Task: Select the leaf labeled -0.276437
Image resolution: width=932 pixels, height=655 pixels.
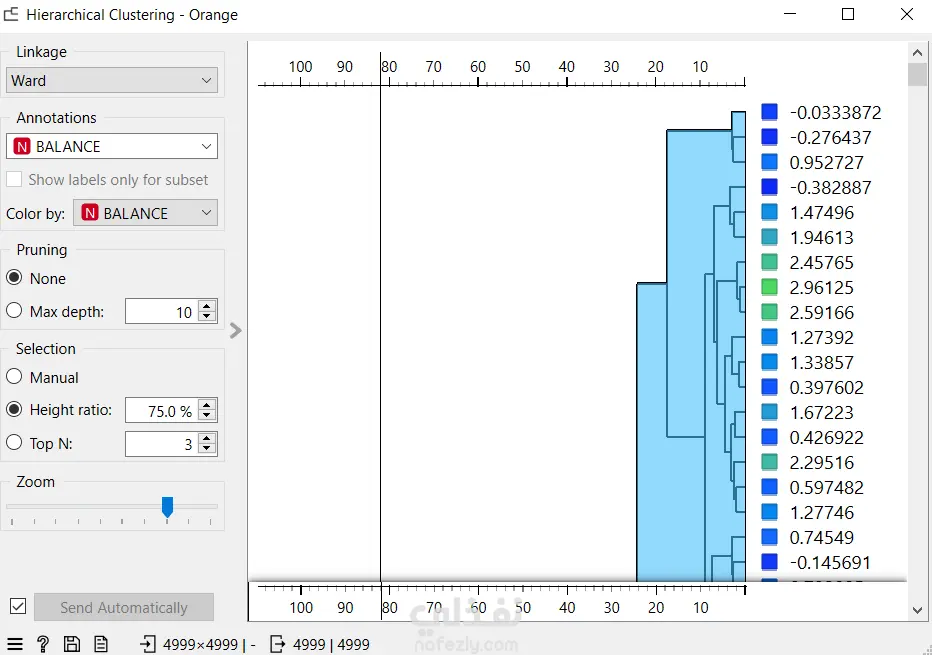Action: [x=830, y=137]
